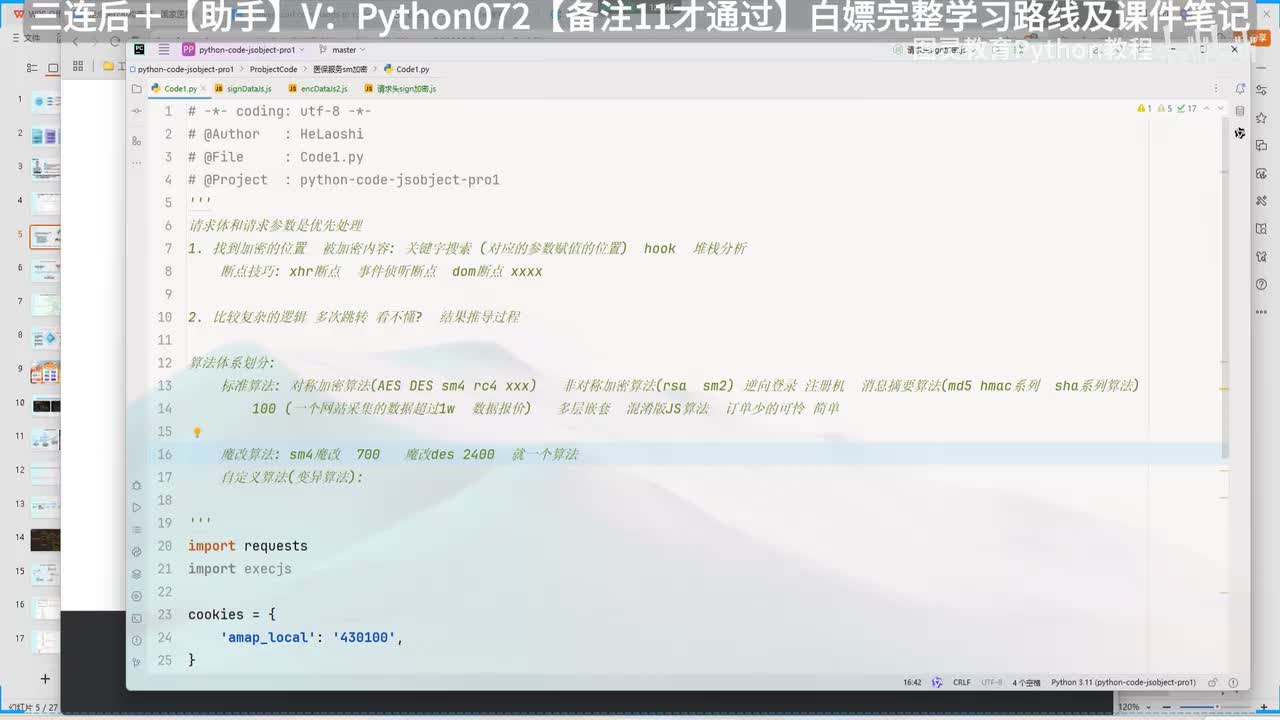Open the 文件 menu in presentation window
This screenshot has height=720, width=1280.
pyautogui.click(x=32, y=37)
